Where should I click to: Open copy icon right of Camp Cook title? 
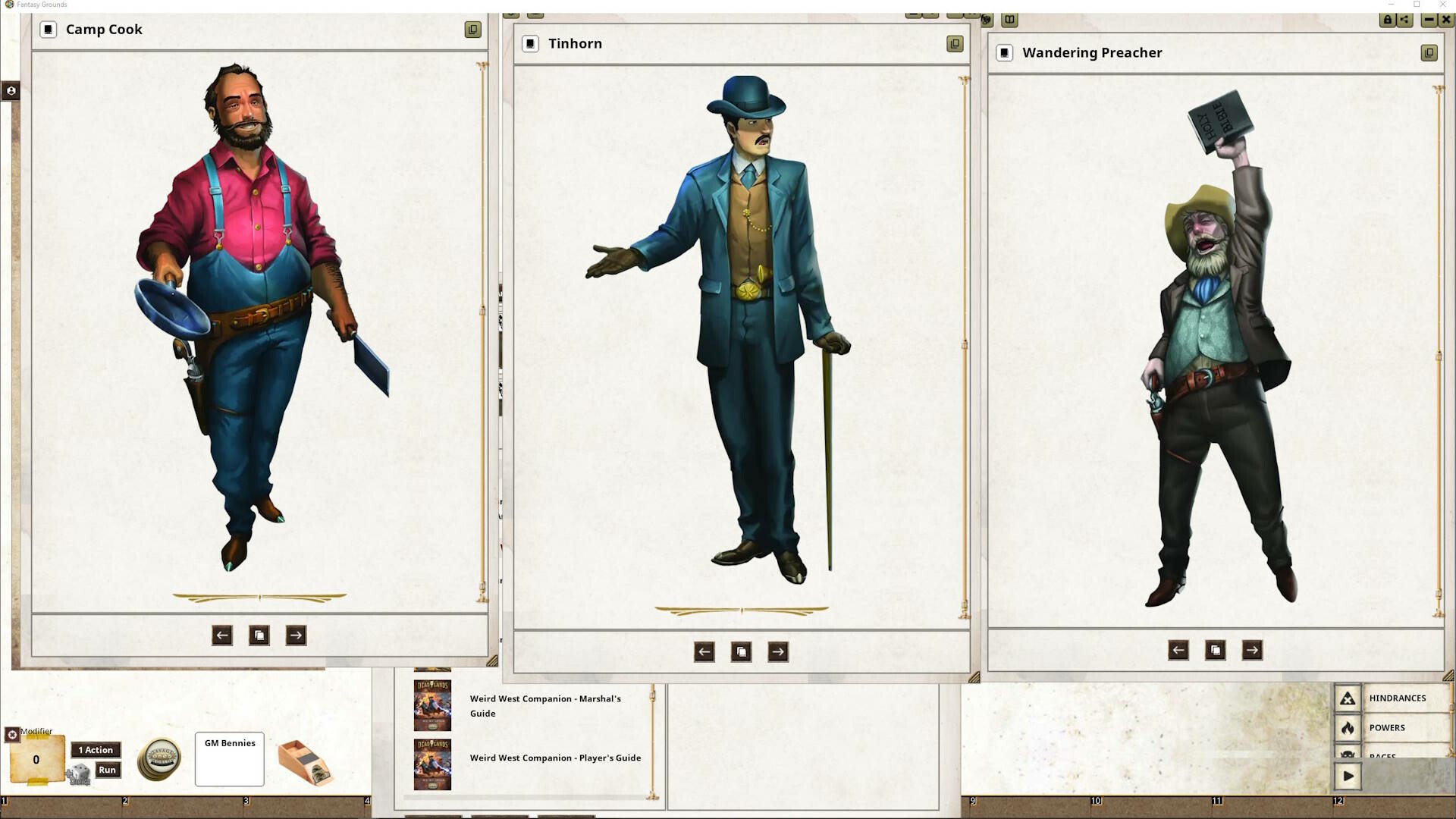[472, 30]
